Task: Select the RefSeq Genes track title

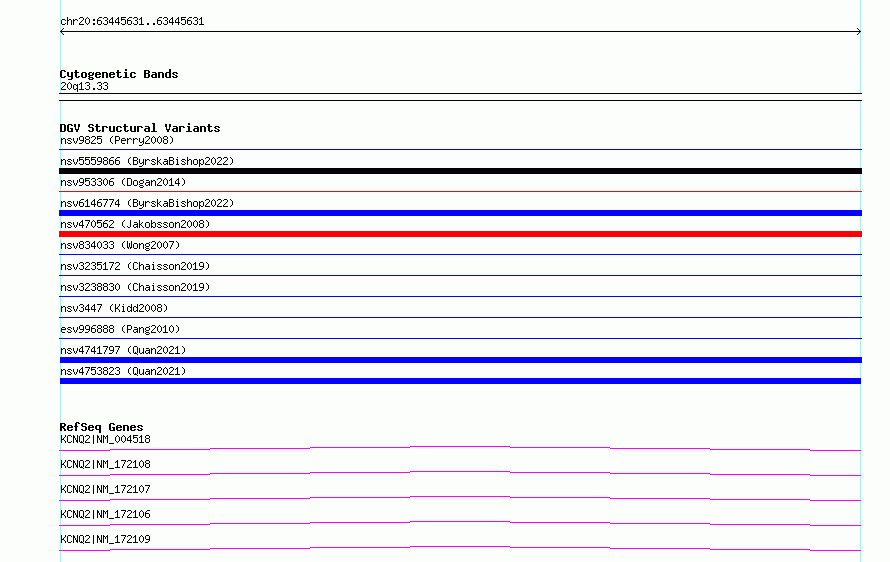Action: click(102, 427)
